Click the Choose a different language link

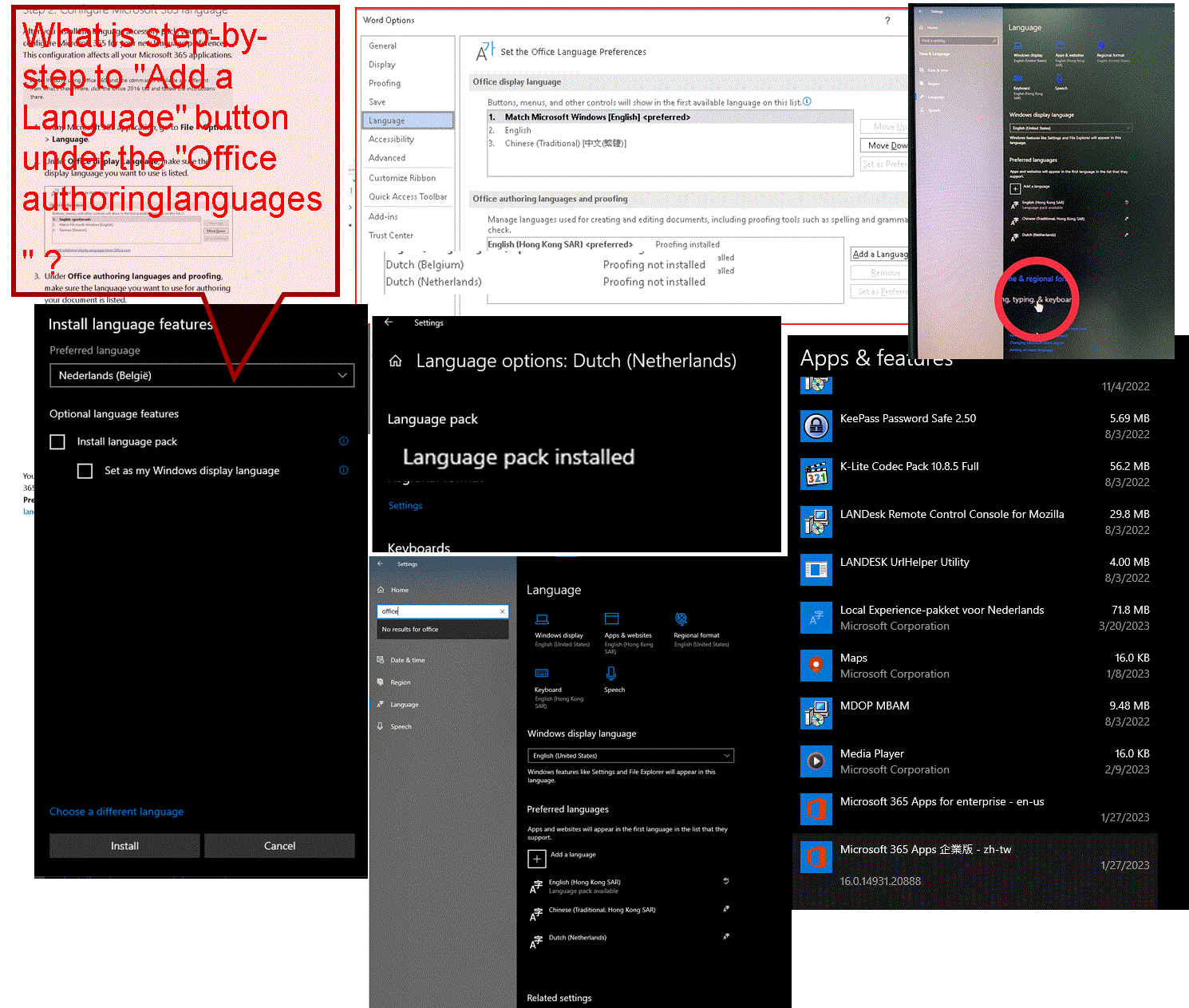coord(117,812)
